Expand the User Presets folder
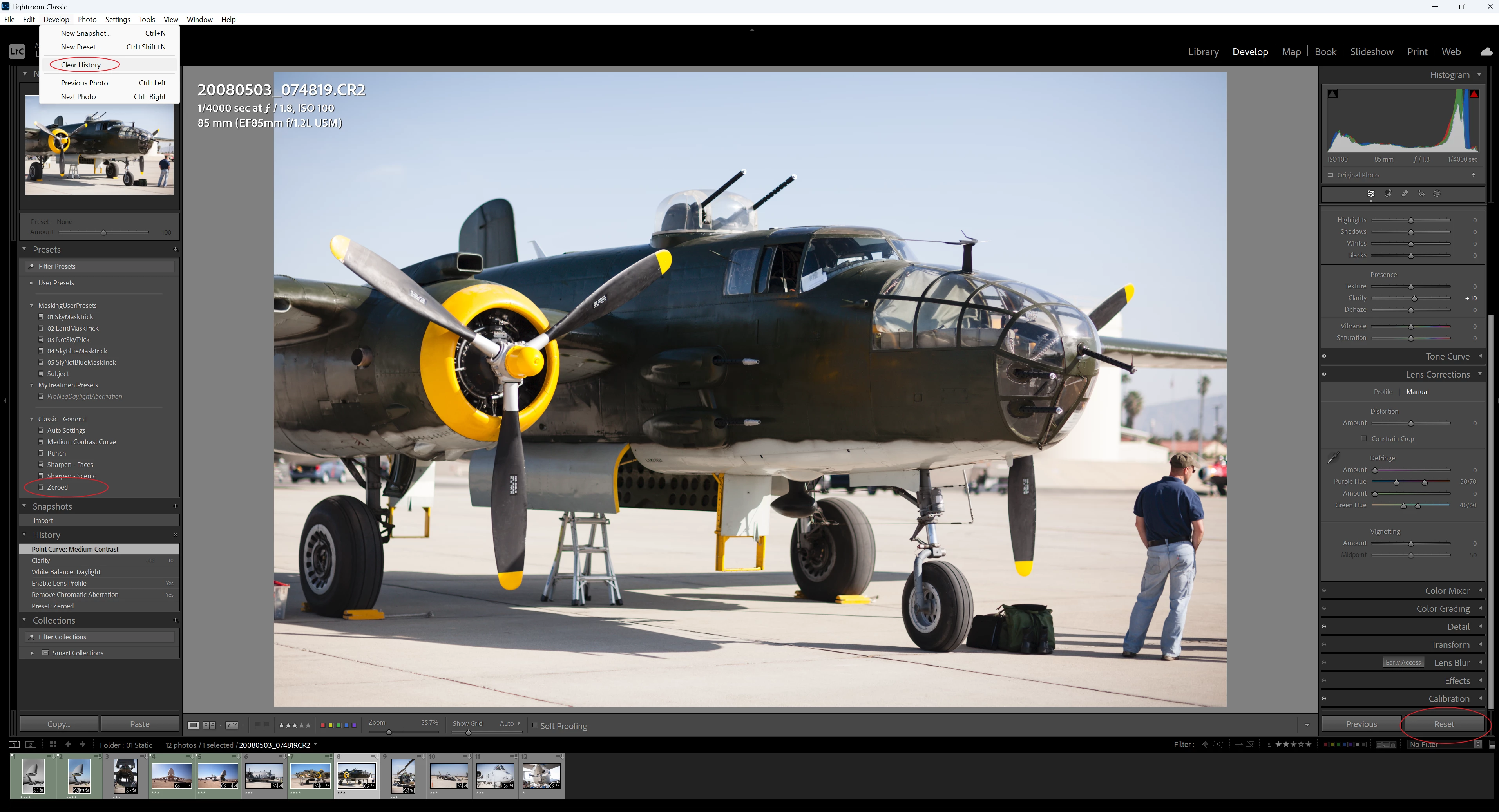 coord(31,283)
